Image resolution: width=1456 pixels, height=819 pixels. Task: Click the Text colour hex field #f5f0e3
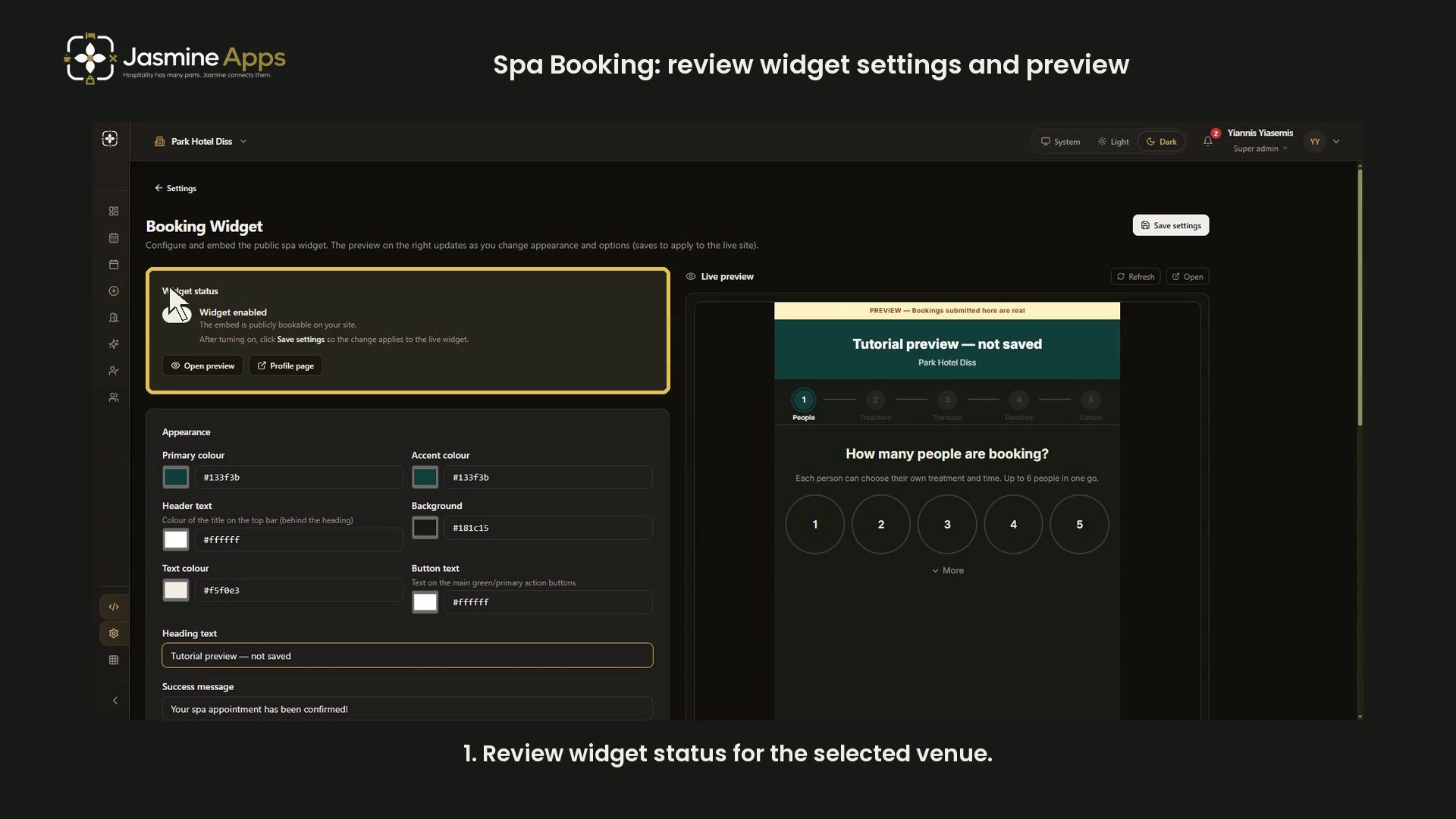[x=299, y=590]
